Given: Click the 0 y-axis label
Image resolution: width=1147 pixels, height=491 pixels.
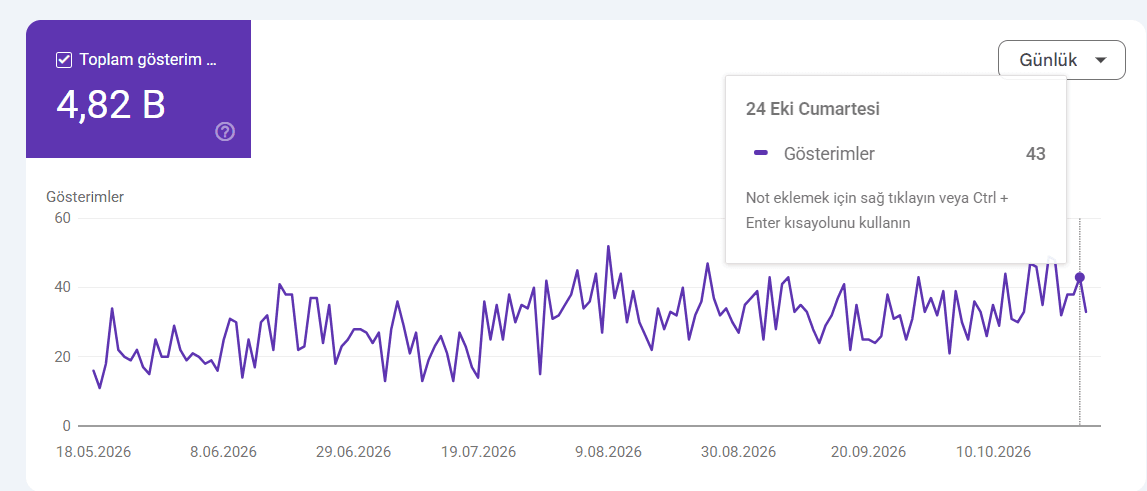Looking at the screenshot, I should coord(67,426).
